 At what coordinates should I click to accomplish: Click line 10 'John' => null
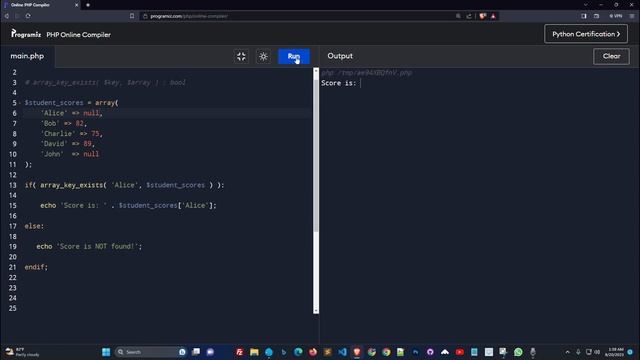[x=70, y=154]
